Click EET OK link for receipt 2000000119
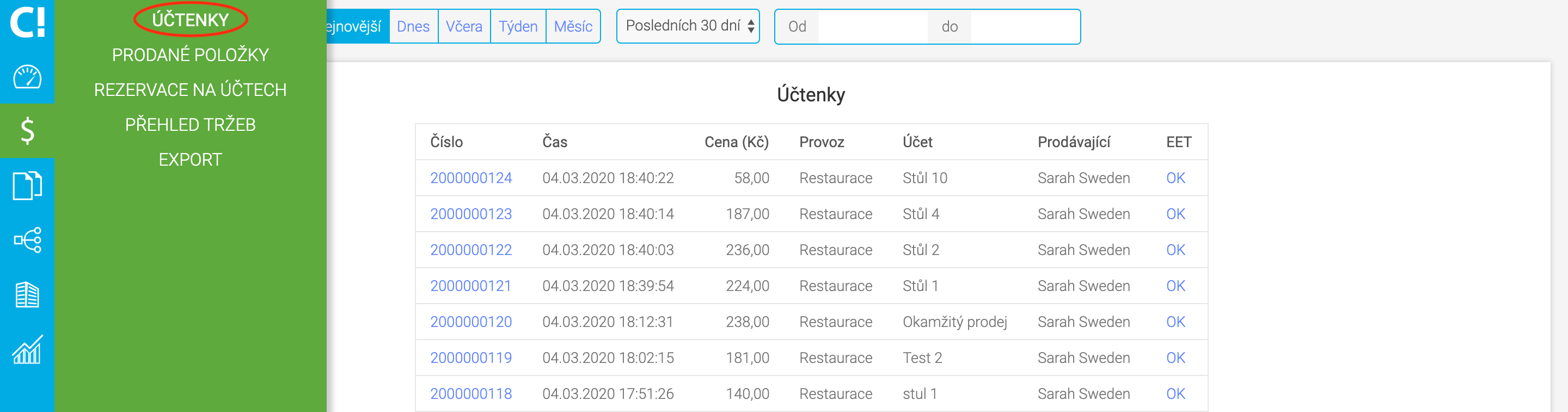1568x412 pixels. [1175, 358]
